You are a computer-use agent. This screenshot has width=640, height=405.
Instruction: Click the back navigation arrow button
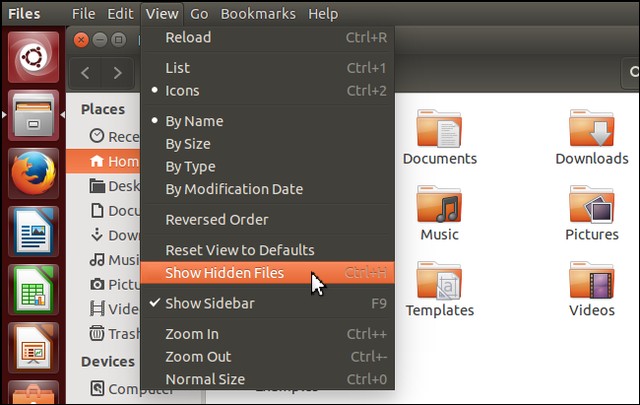(x=85, y=72)
